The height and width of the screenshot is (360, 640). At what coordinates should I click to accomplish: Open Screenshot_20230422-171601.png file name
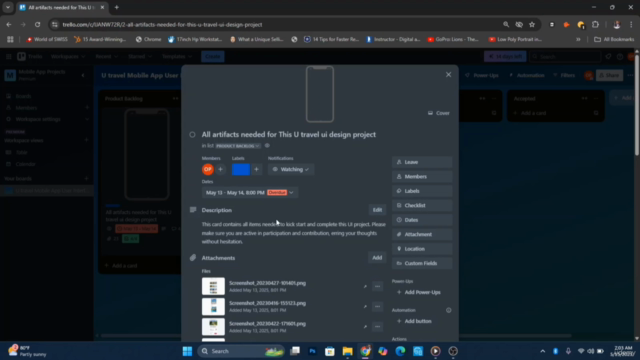click(x=267, y=324)
